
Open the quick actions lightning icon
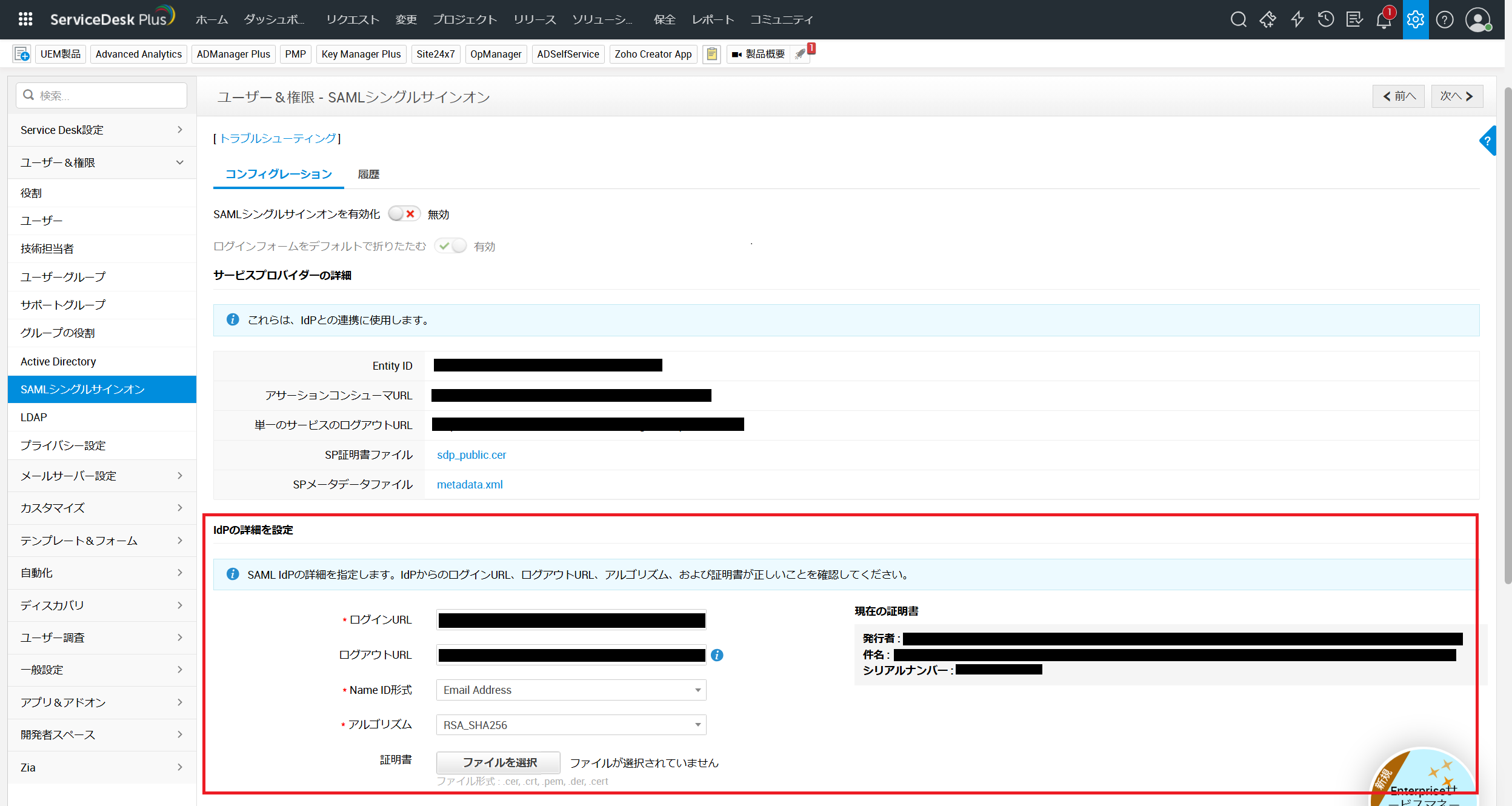point(1297,19)
